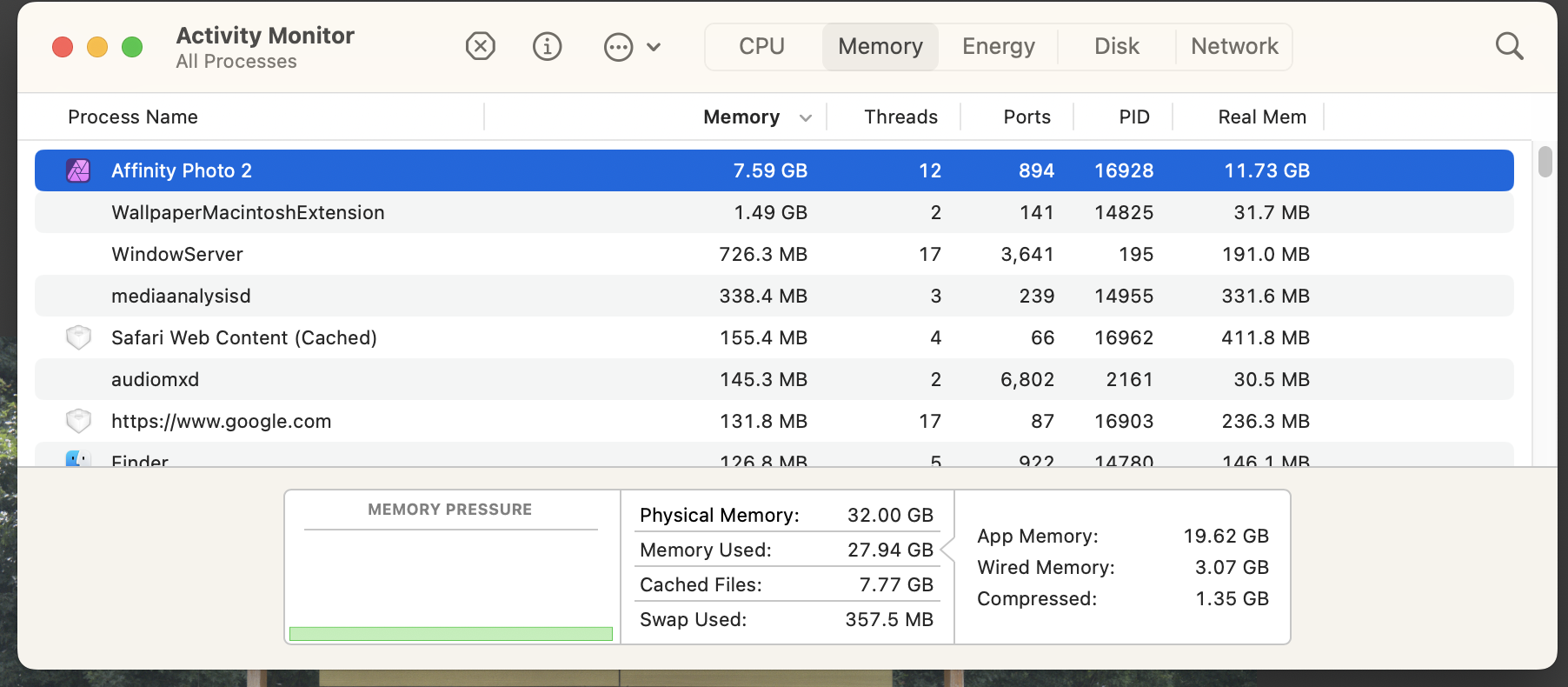Click the App Memory 19.62 GB value

(1226, 536)
